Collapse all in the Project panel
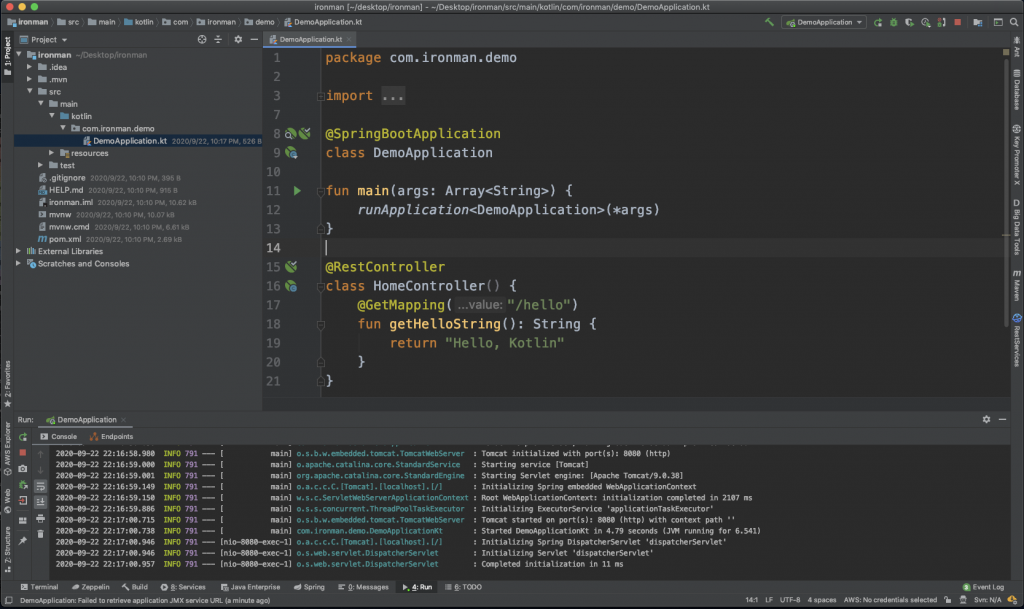 [218, 40]
